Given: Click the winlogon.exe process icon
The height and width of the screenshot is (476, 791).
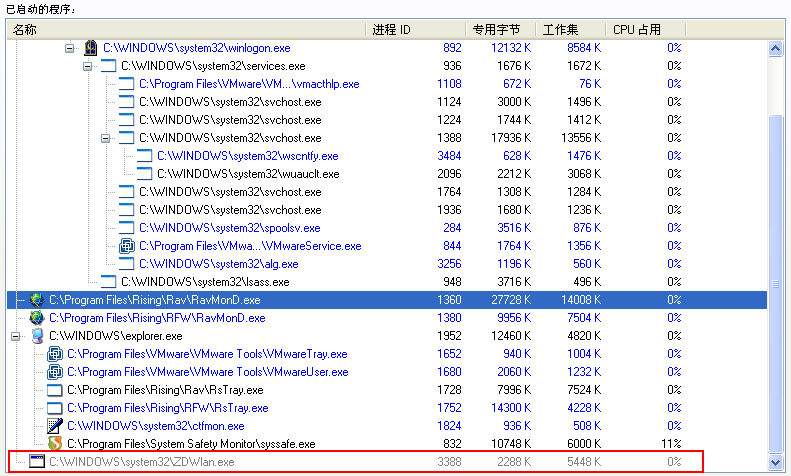Looking at the screenshot, I should coord(90,48).
